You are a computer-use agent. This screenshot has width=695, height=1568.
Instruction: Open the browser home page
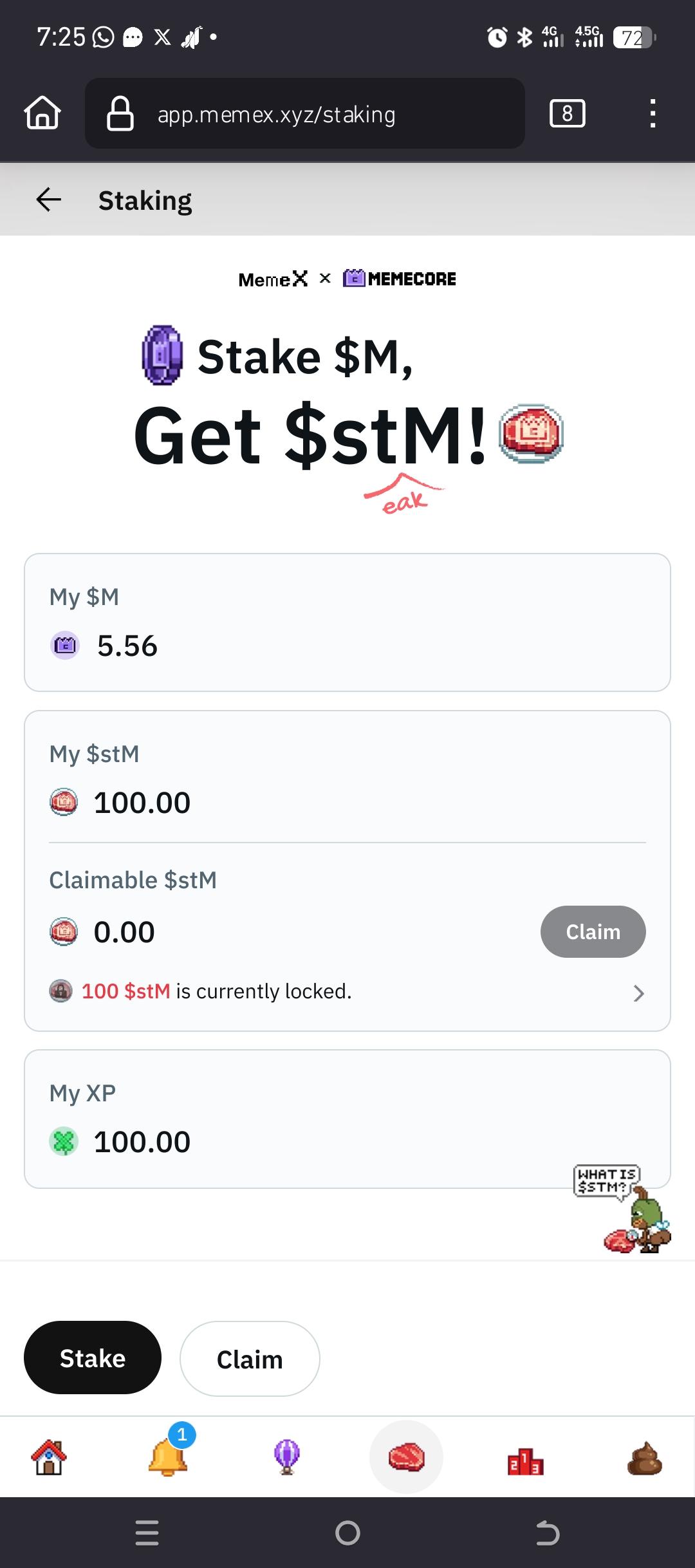click(x=42, y=113)
